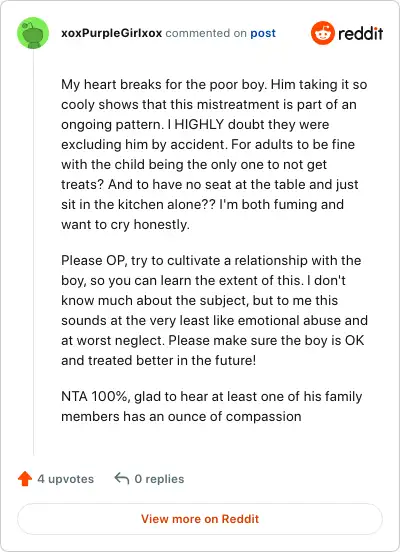This screenshot has height=552, width=400.
Task: Click the reddit wordmark text logo
Action: coord(361,33)
